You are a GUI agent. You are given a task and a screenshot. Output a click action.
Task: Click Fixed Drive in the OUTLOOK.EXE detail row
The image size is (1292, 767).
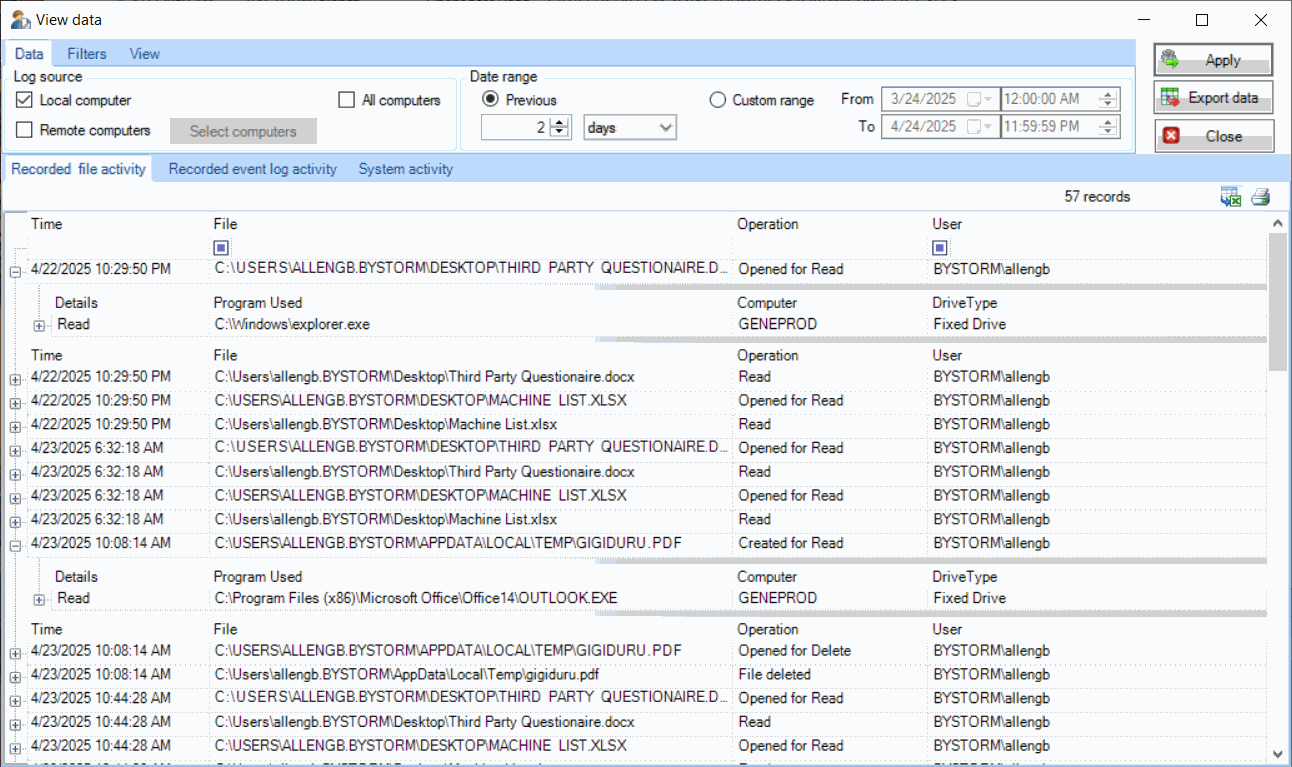969,598
